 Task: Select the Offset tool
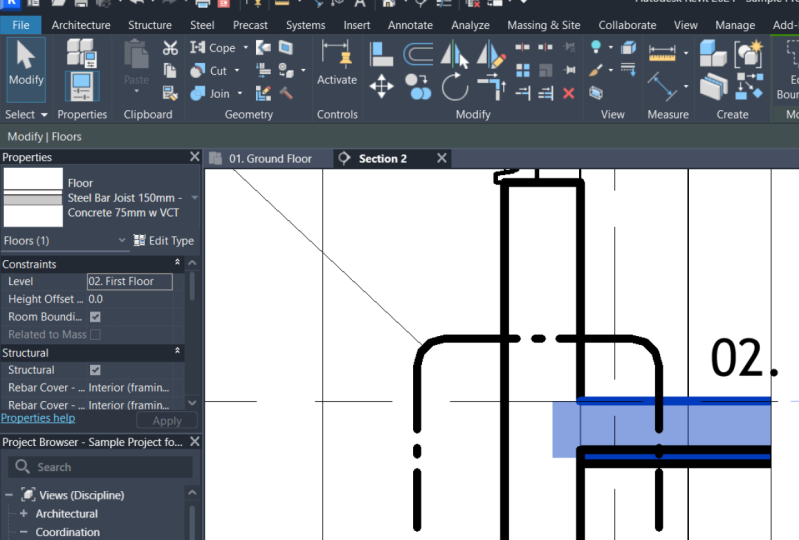point(418,54)
